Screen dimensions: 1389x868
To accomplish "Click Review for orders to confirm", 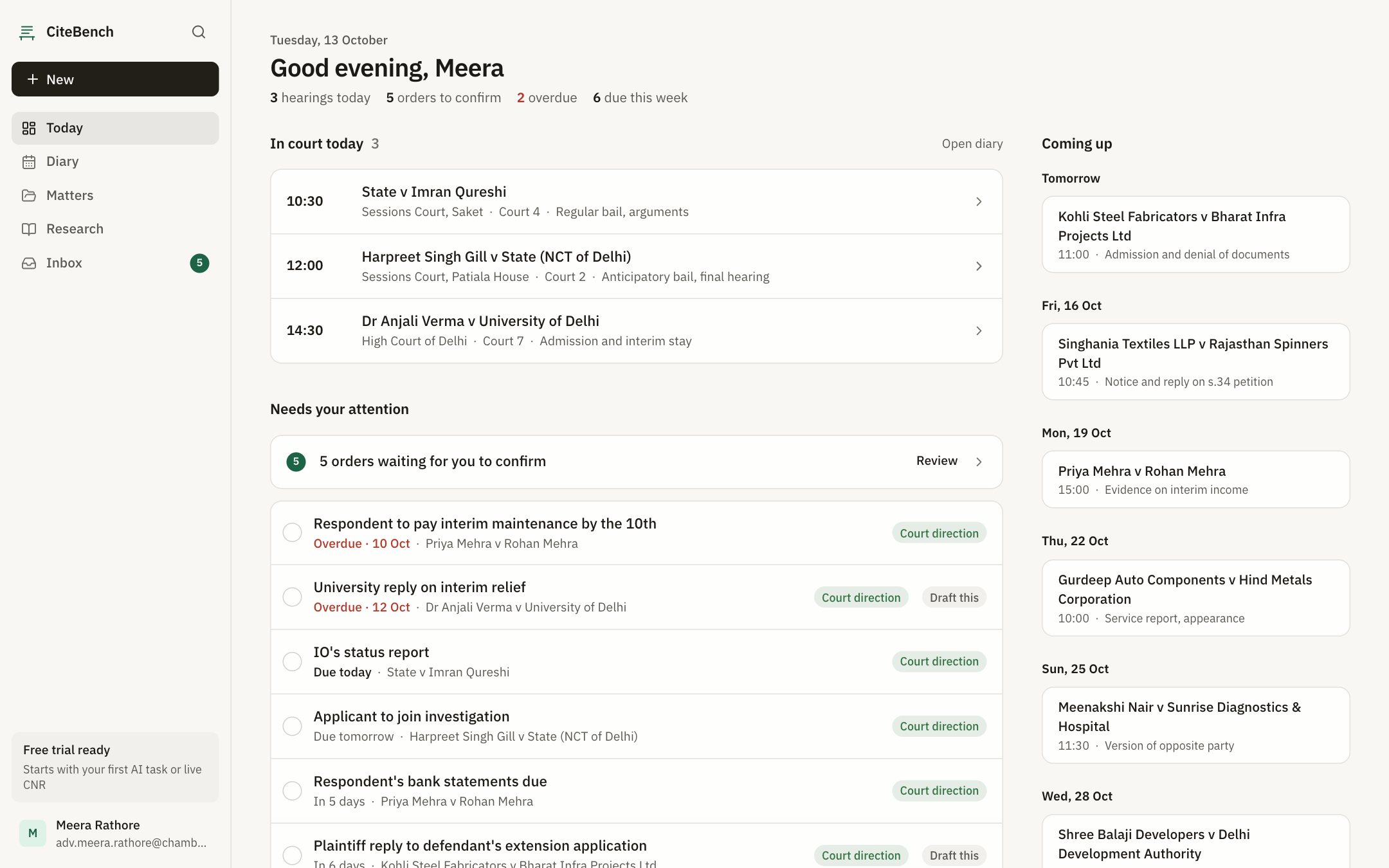I will point(937,461).
